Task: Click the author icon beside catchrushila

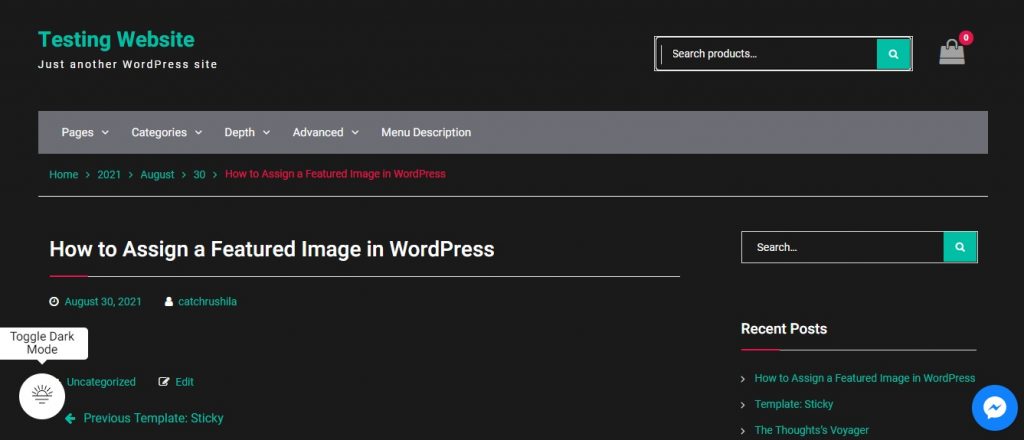Action: [169, 302]
